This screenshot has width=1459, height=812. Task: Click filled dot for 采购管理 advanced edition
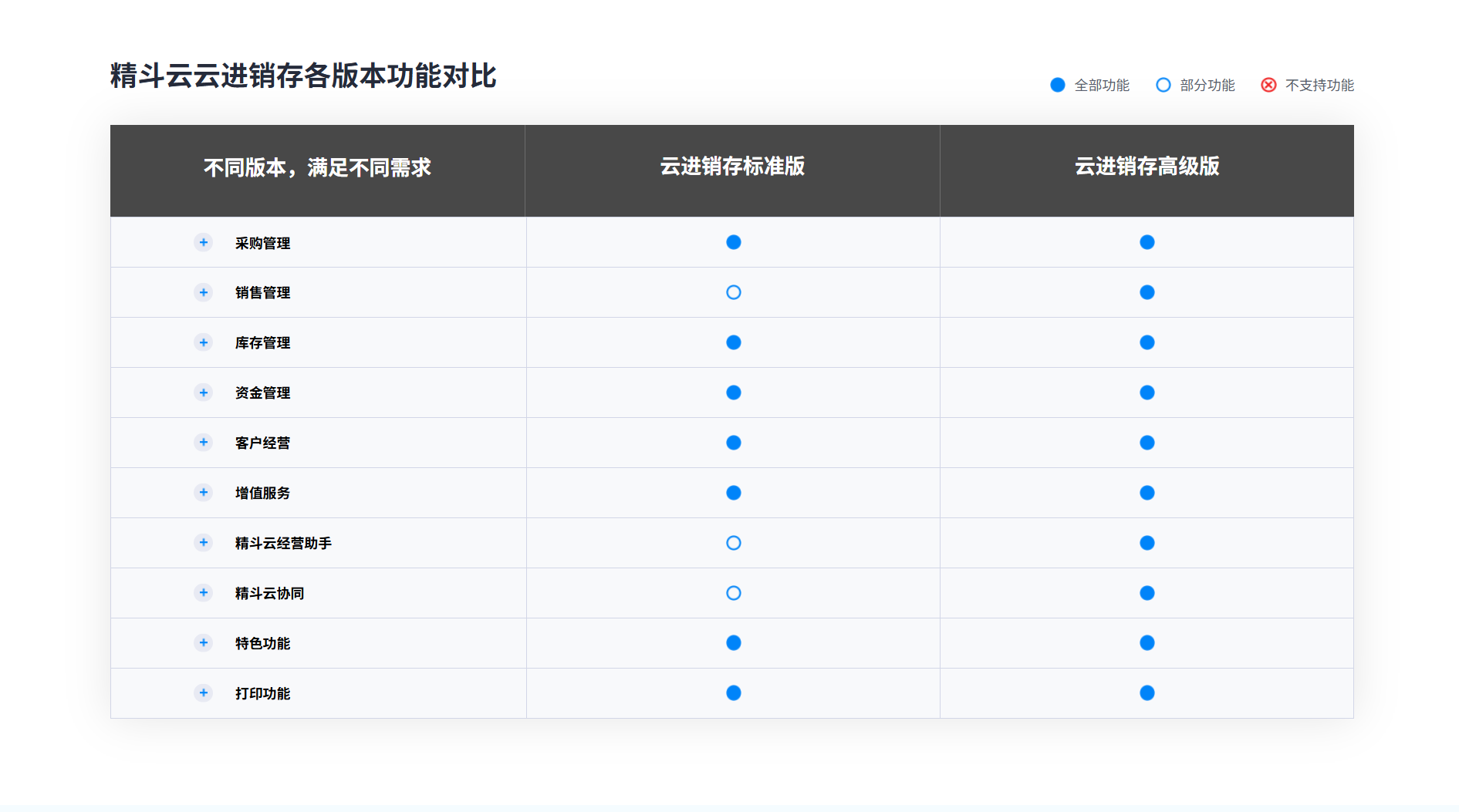[x=1147, y=242]
